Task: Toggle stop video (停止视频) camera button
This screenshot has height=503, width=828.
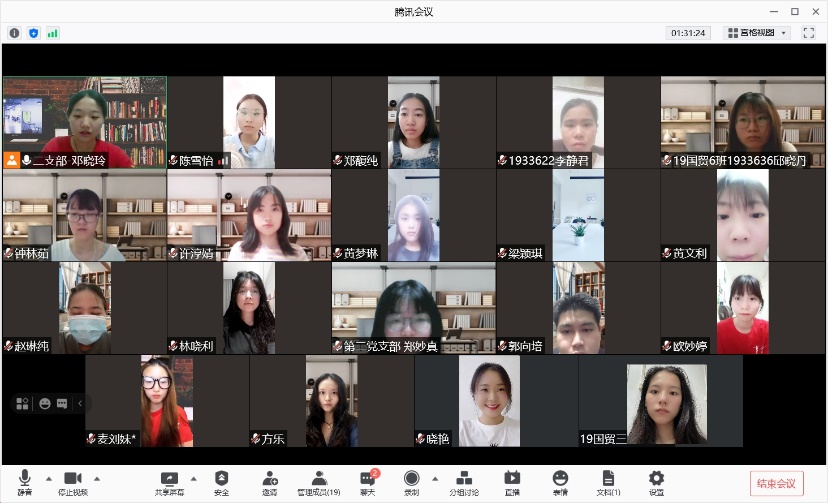Action: [x=72, y=481]
